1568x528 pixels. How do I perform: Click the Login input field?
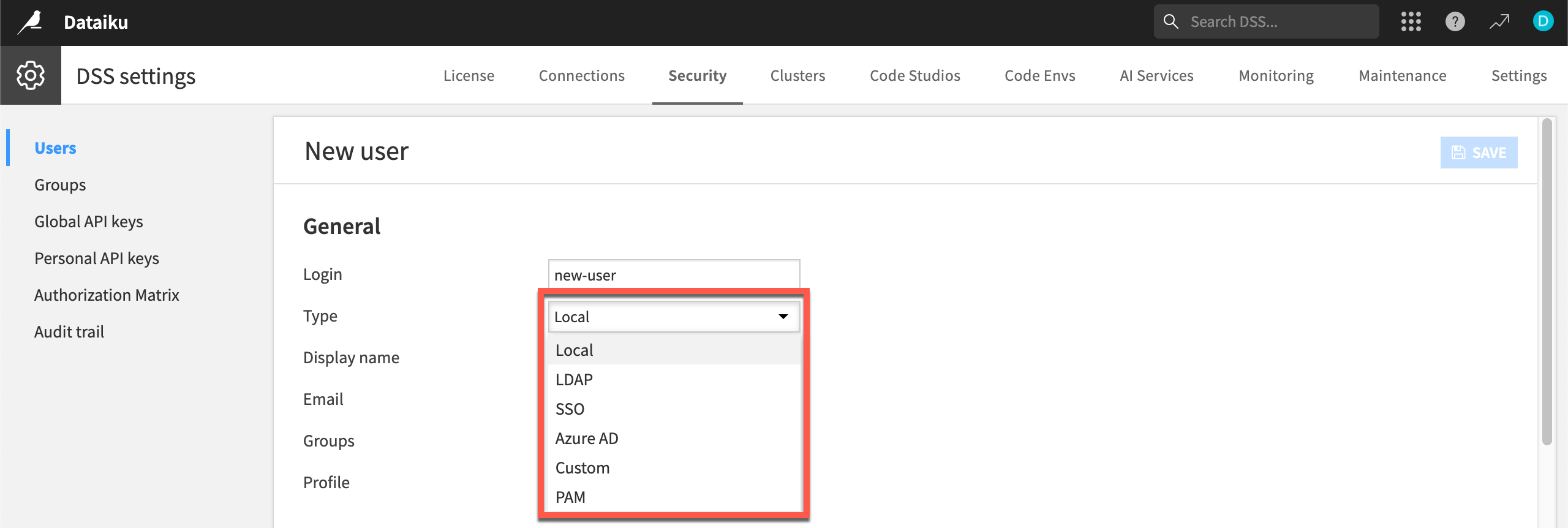coord(674,274)
